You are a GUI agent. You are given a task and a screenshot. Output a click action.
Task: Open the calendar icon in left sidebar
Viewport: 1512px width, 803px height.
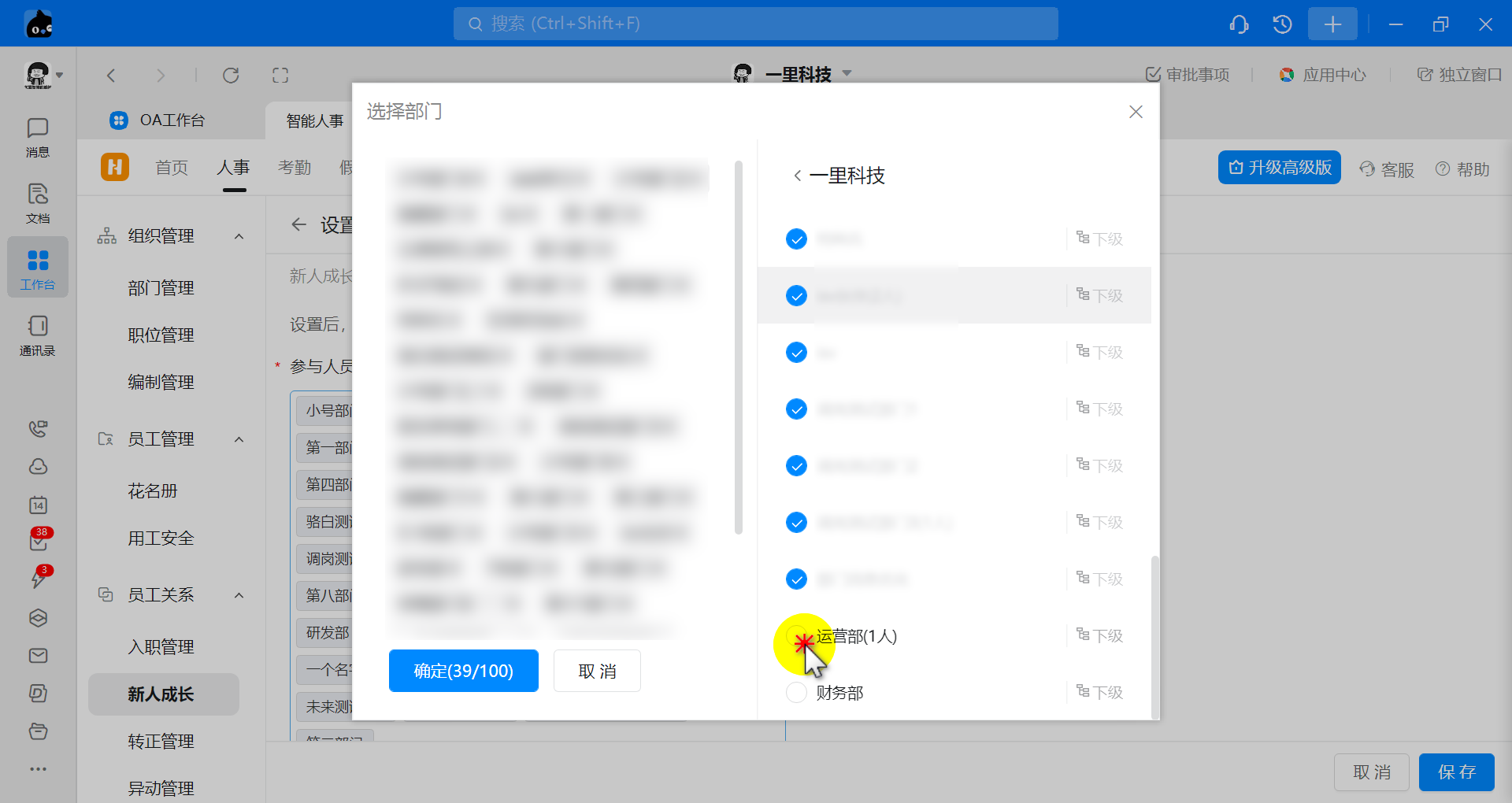[x=38, y=505]
